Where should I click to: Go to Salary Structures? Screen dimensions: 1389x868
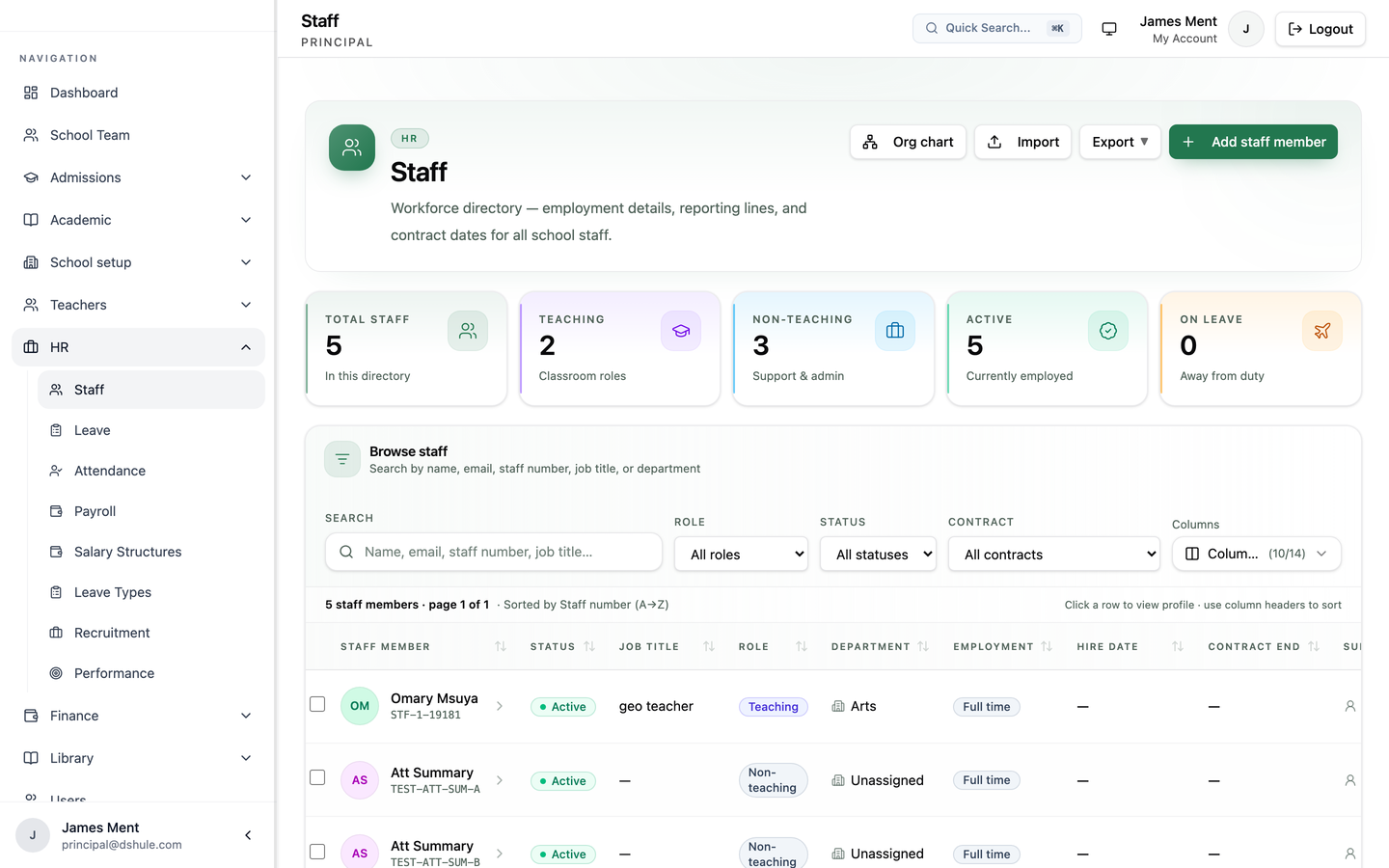coord(151,552)
